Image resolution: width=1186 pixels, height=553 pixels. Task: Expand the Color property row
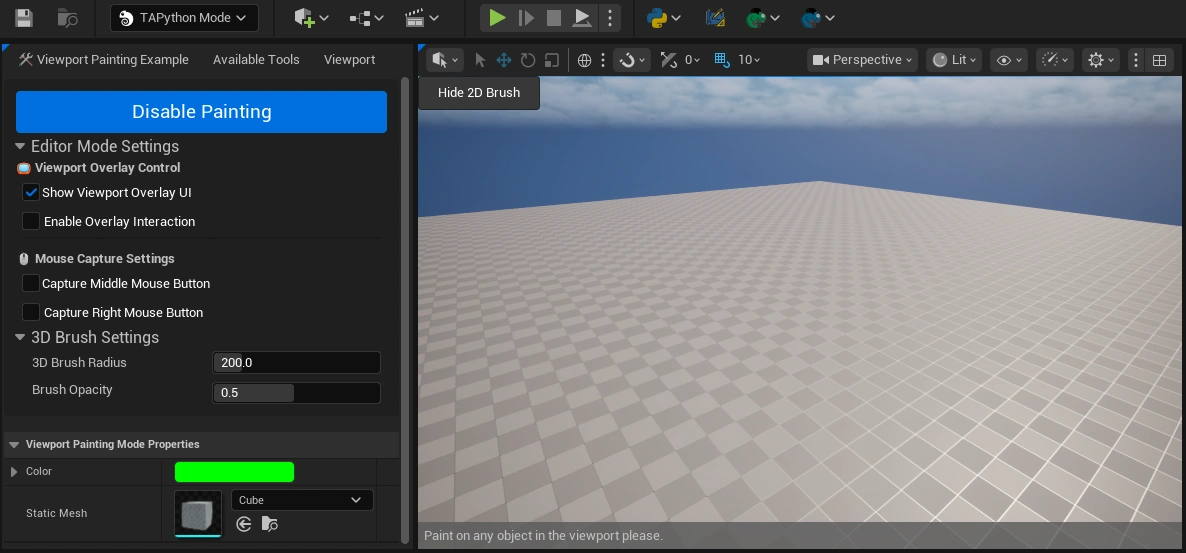click(14, 472)
